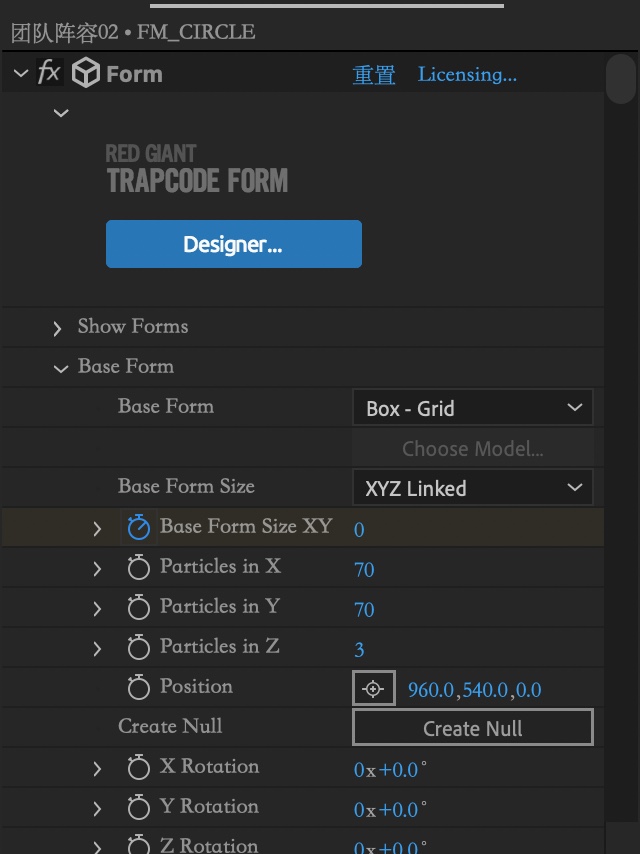Click the Licensing link
The image size is (640, 854).
pyautogui.click(x=467, y=75)
